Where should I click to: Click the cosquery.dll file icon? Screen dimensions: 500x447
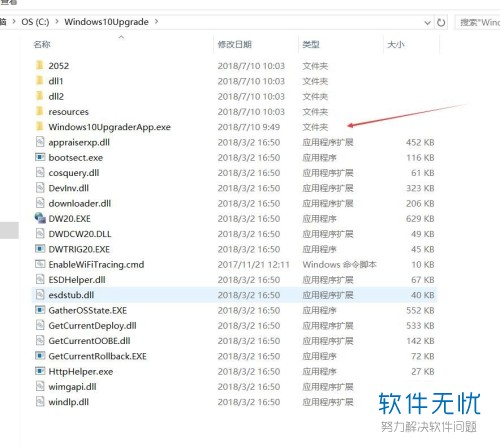tap(40, 172)
